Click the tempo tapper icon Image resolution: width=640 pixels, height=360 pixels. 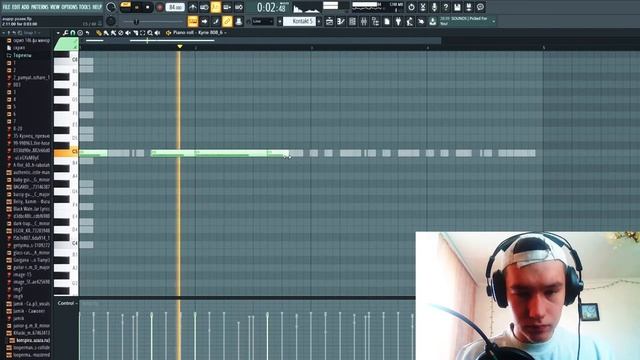point(410,21)
